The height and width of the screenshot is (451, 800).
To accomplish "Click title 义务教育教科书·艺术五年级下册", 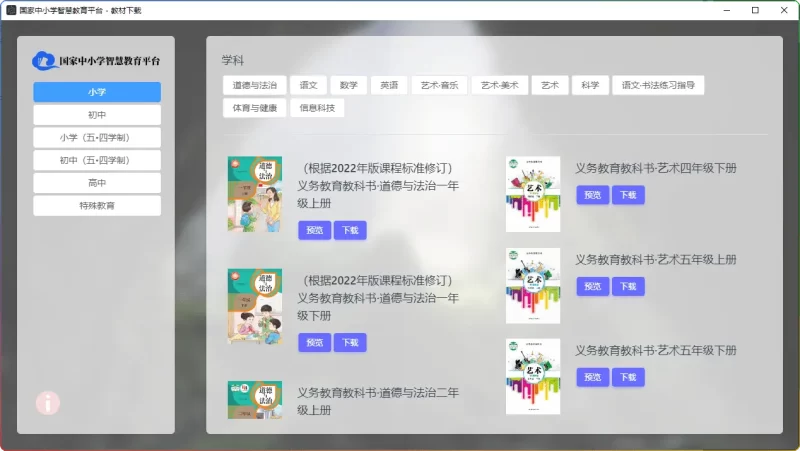I will point(656,350).
